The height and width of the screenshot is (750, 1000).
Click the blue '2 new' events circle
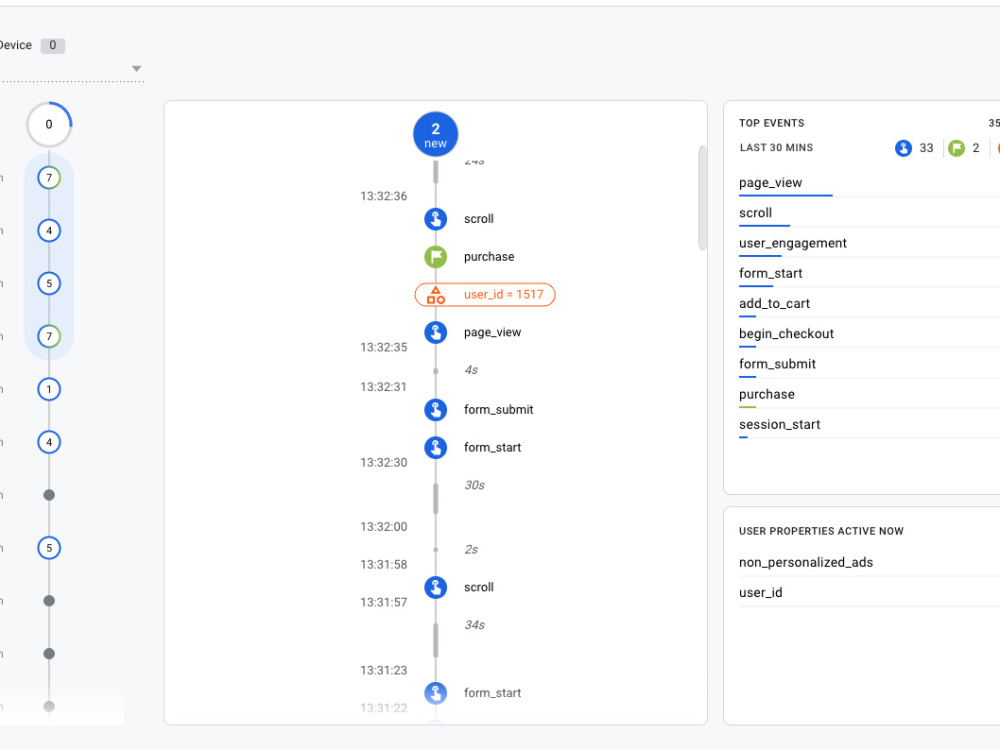(436, 135)
